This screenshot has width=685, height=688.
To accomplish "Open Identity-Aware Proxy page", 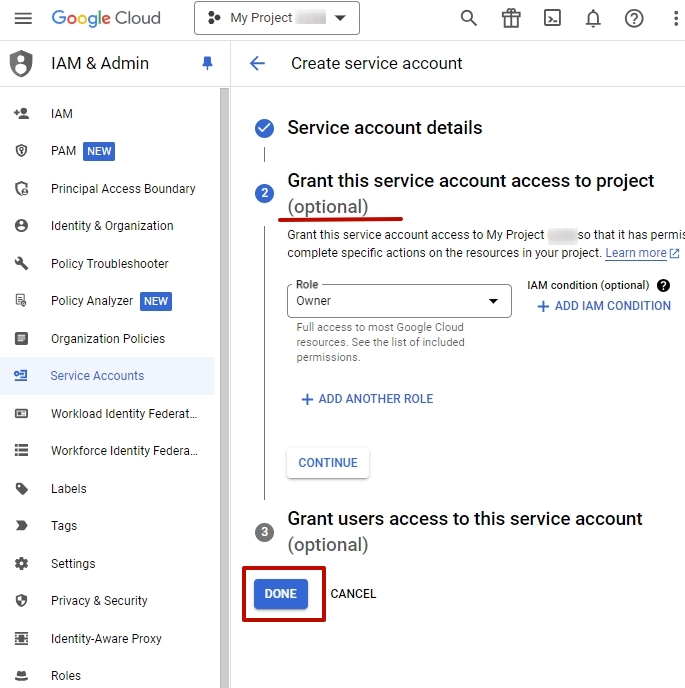I will click(x=108, y=639).
